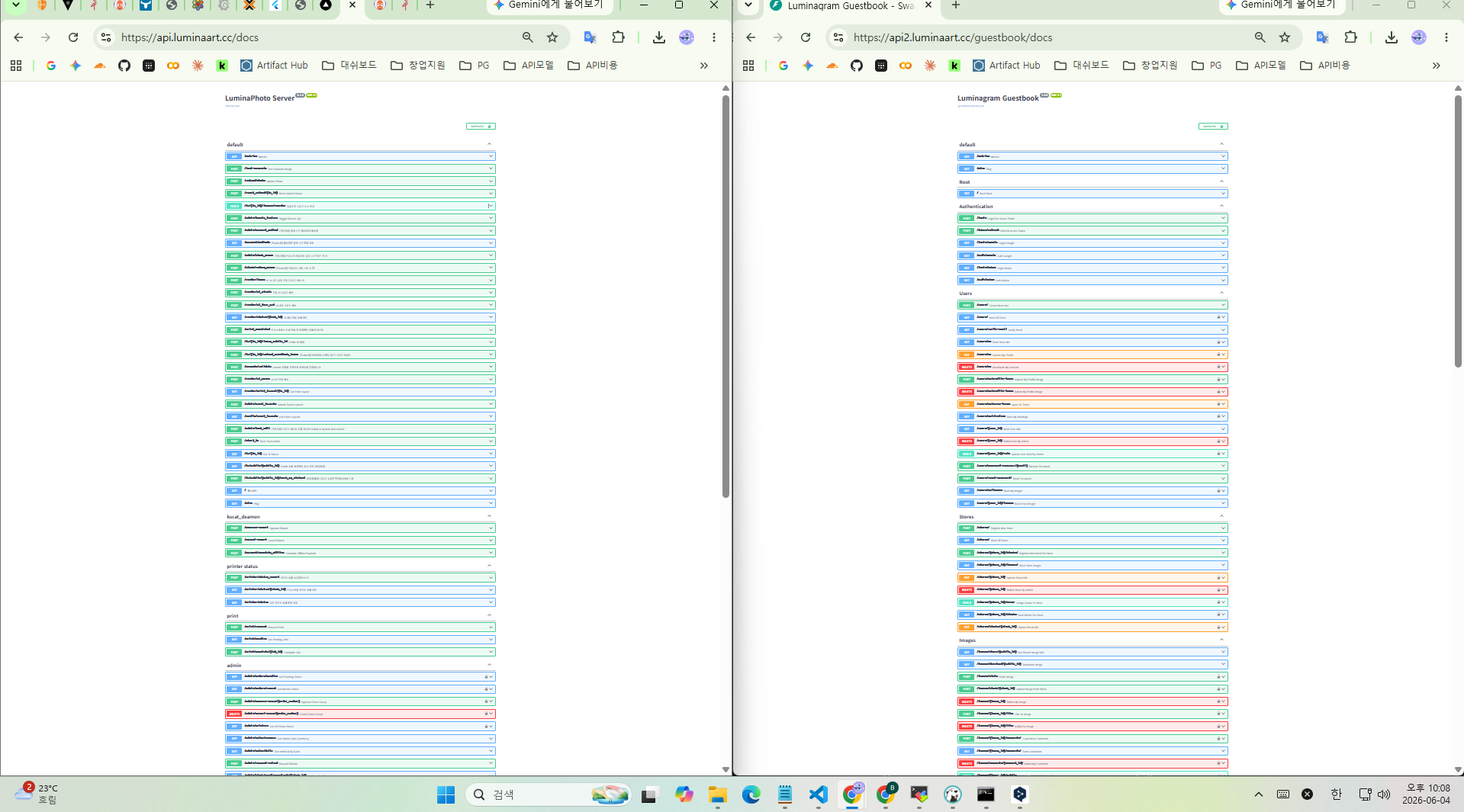This screenshot has width=1464, height=812.
Task: Reload the api.luminaart.cc docs page
Action: point(73,37)
